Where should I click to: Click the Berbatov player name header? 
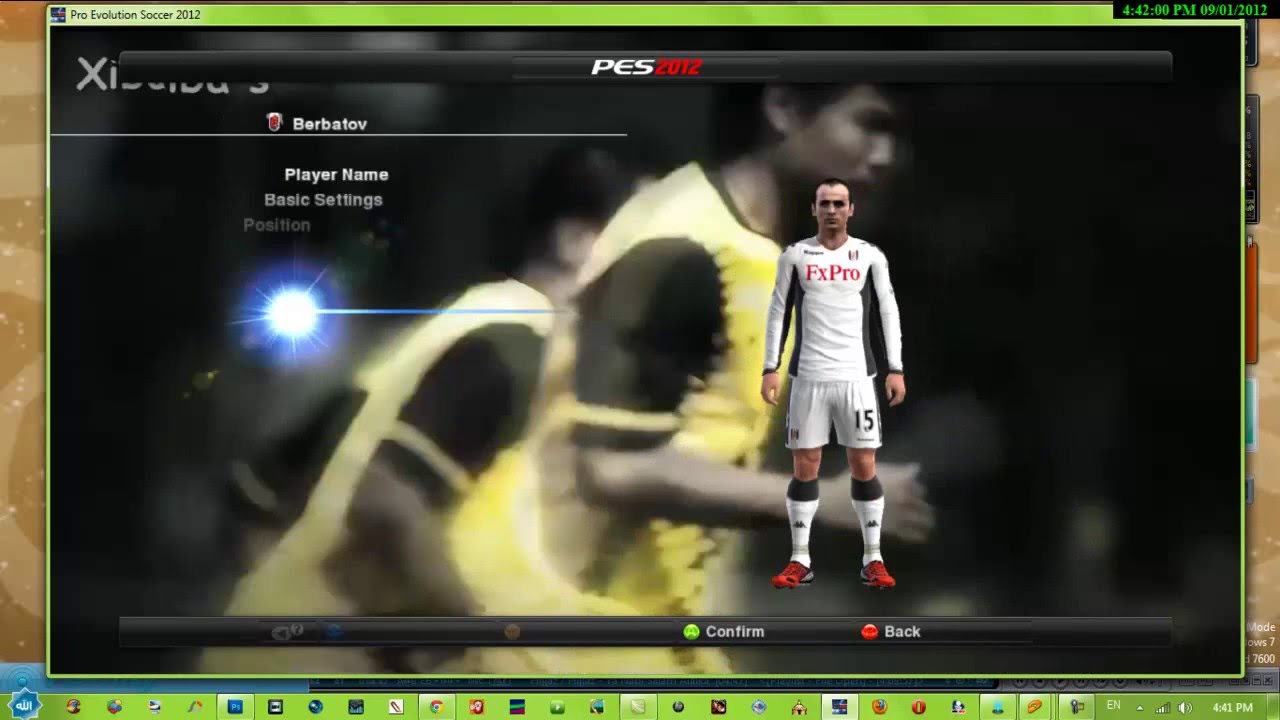click(x=329, y=124)
